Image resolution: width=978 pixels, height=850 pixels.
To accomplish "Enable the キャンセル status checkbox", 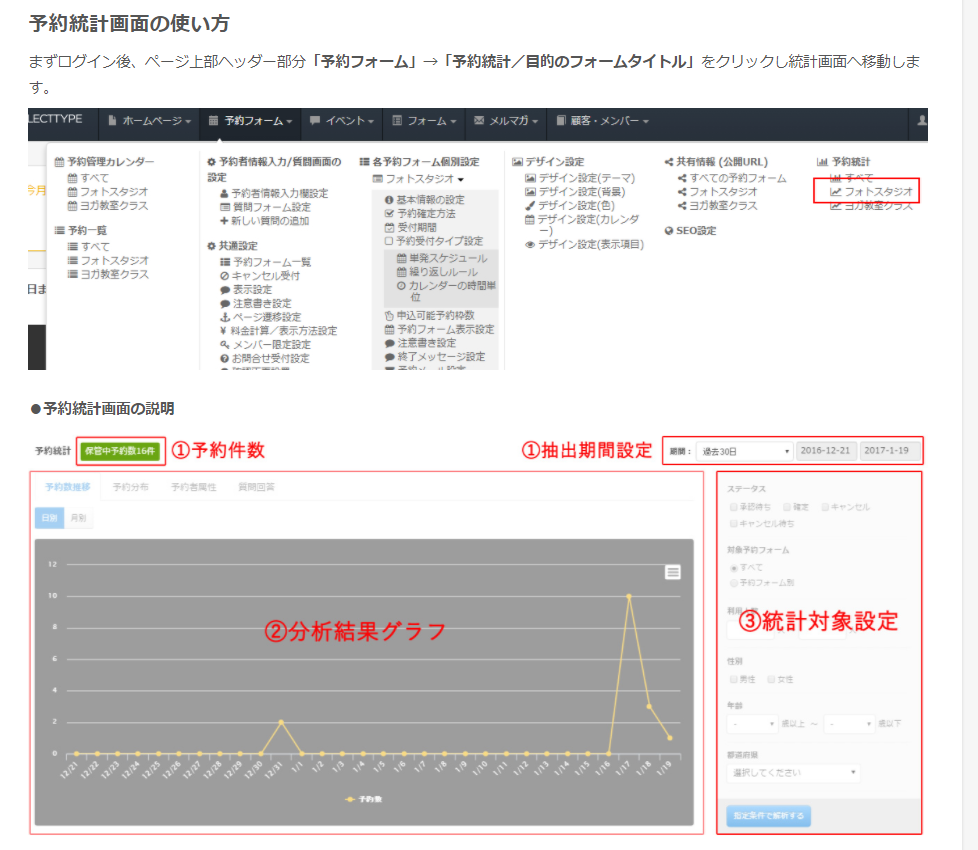I will [825, 507].
